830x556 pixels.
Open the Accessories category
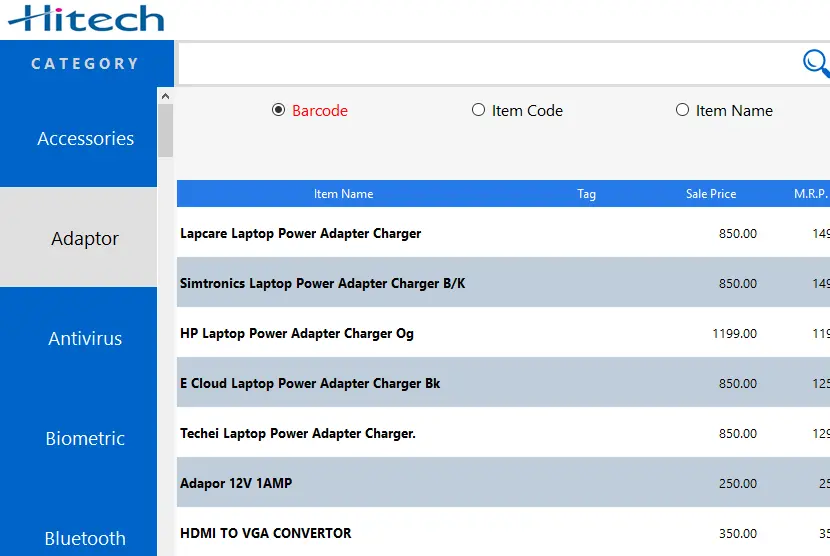click(x=85, y=139)
